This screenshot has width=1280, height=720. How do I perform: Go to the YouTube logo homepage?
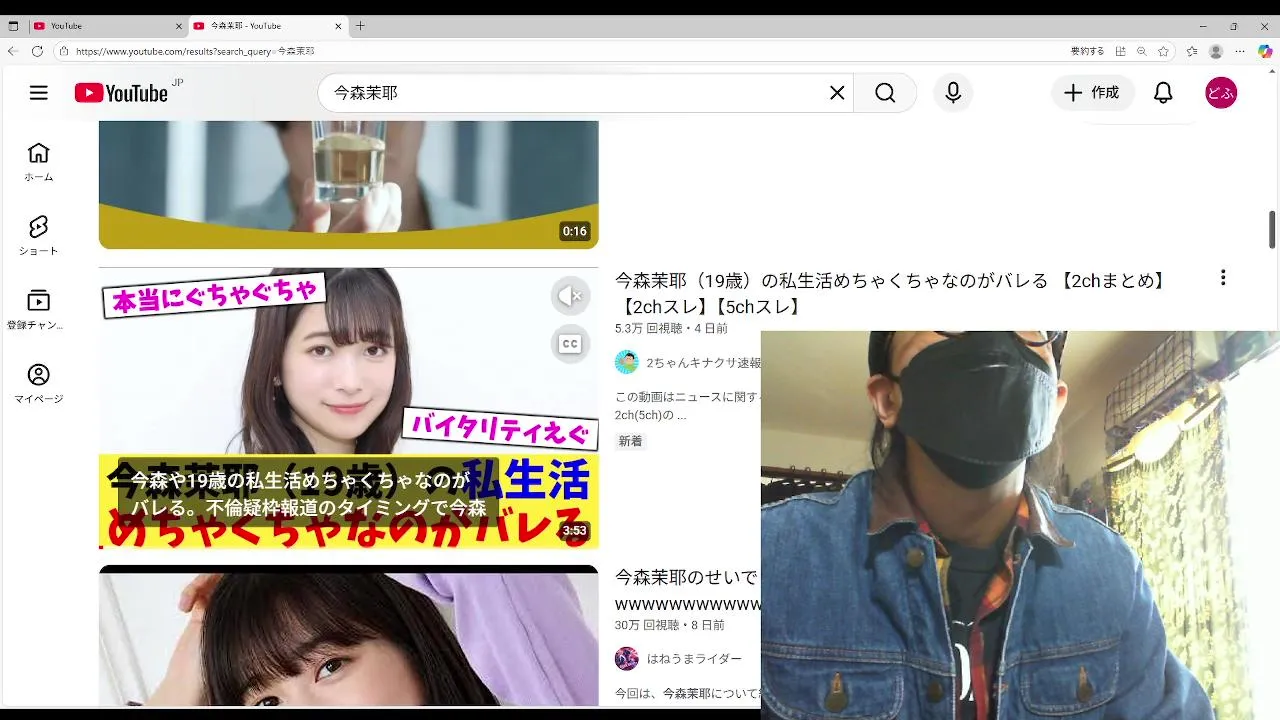pyautogui.click(x=121, y=93)
